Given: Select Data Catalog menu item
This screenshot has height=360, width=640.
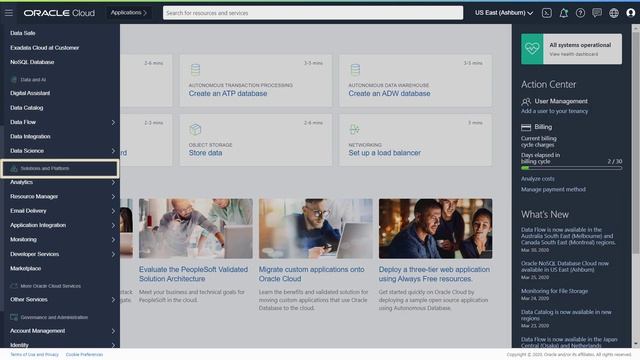Looking at the screenshot, I should point(27,108).
